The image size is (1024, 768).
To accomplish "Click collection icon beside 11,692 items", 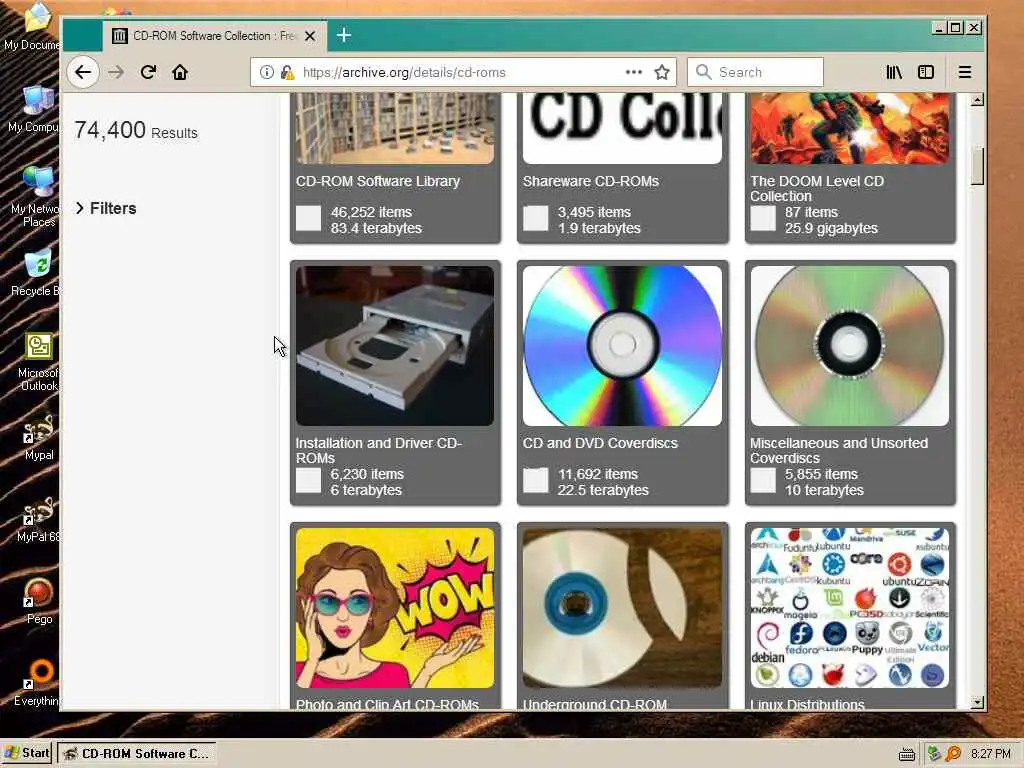I will click(x=536, y=481).
